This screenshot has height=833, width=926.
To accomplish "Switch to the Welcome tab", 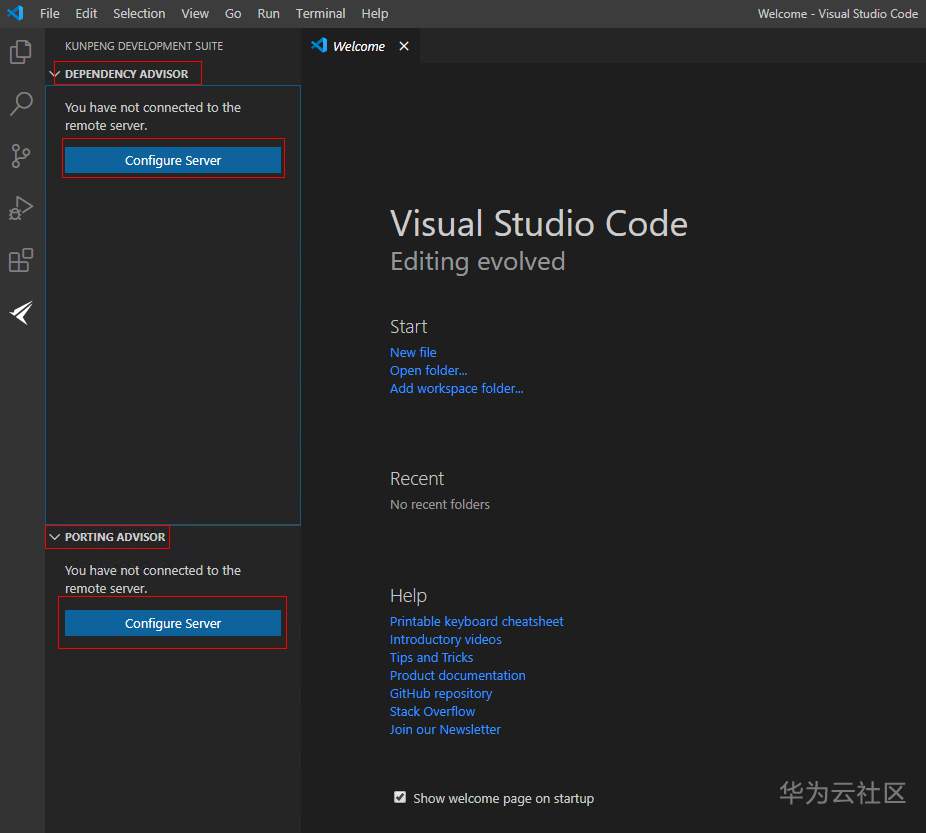I will pyautogui.click(x=358, y=46).
